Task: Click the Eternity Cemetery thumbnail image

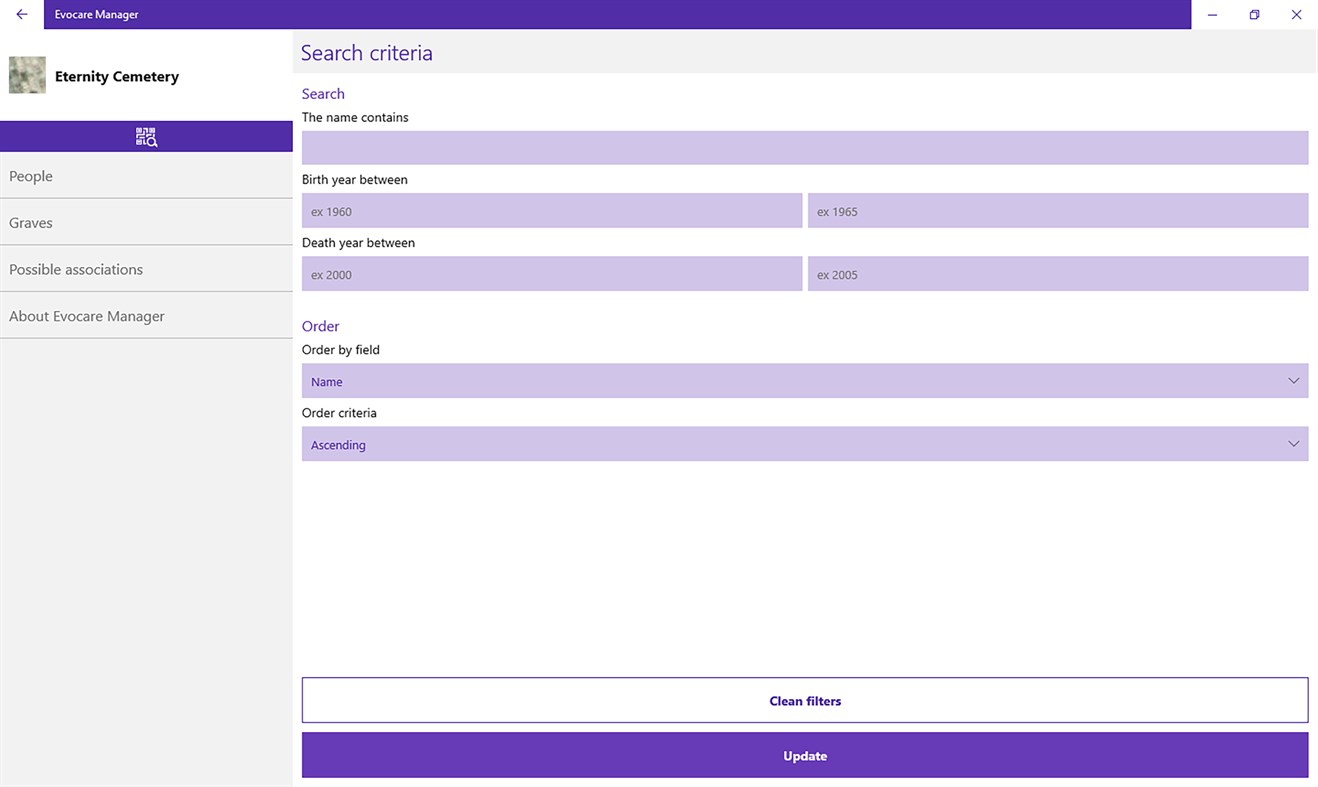Action: tap(27, 74)
